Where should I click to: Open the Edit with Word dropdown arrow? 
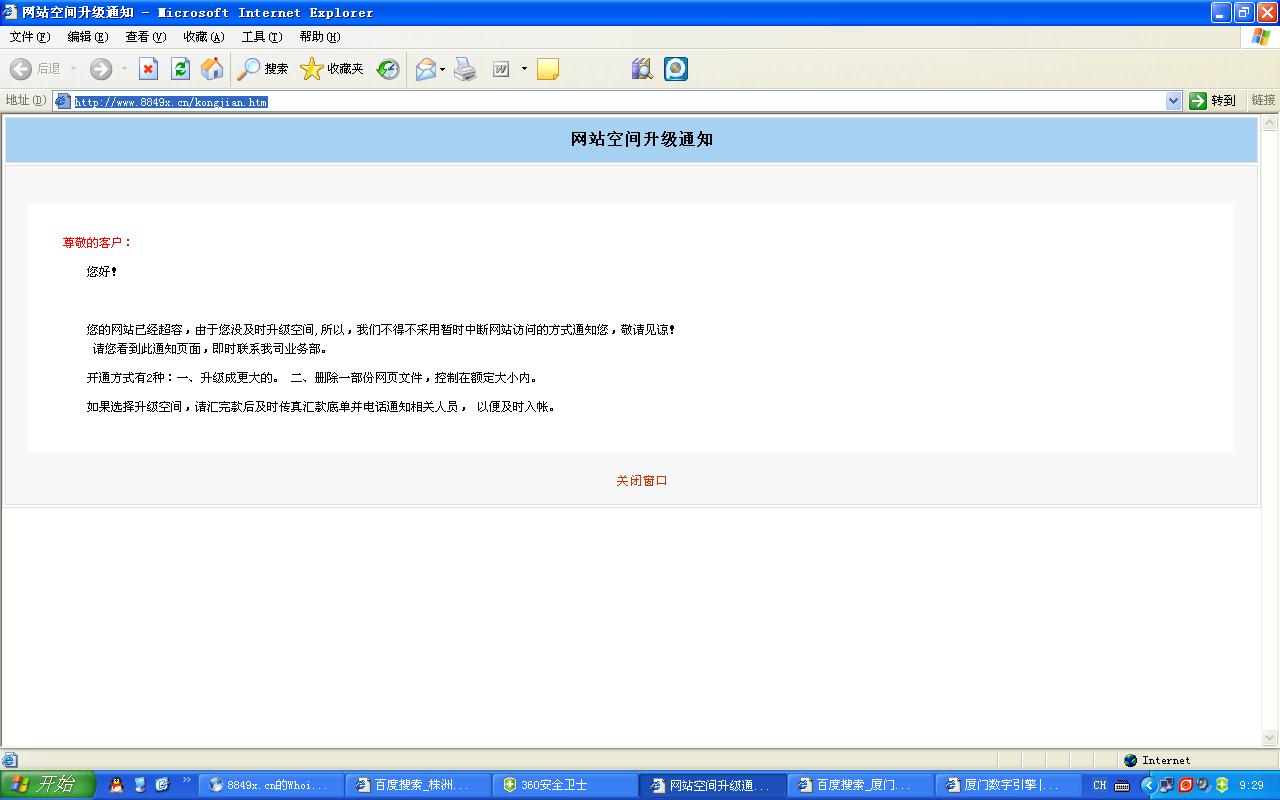pos(524,69)
